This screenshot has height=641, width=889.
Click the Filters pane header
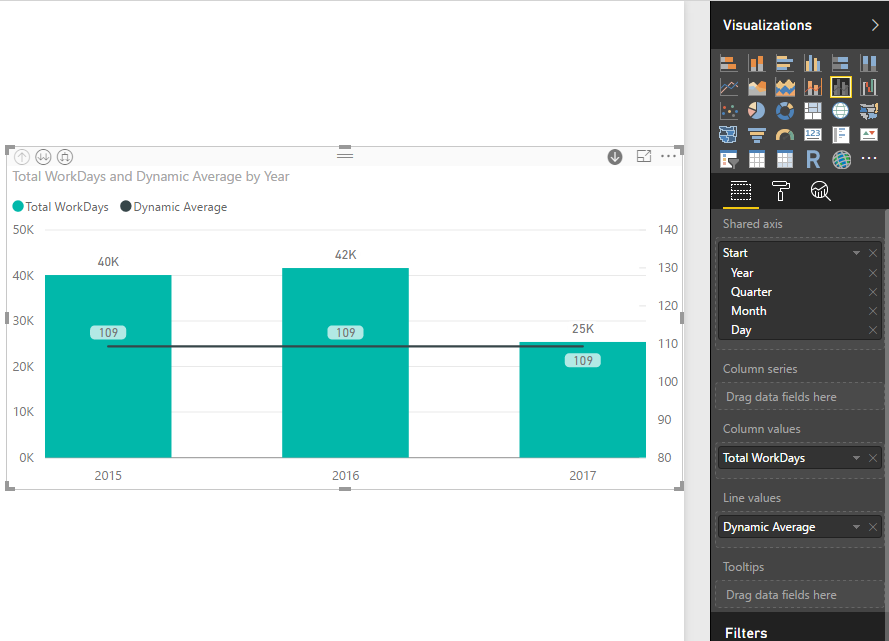[x=746, y=632]
